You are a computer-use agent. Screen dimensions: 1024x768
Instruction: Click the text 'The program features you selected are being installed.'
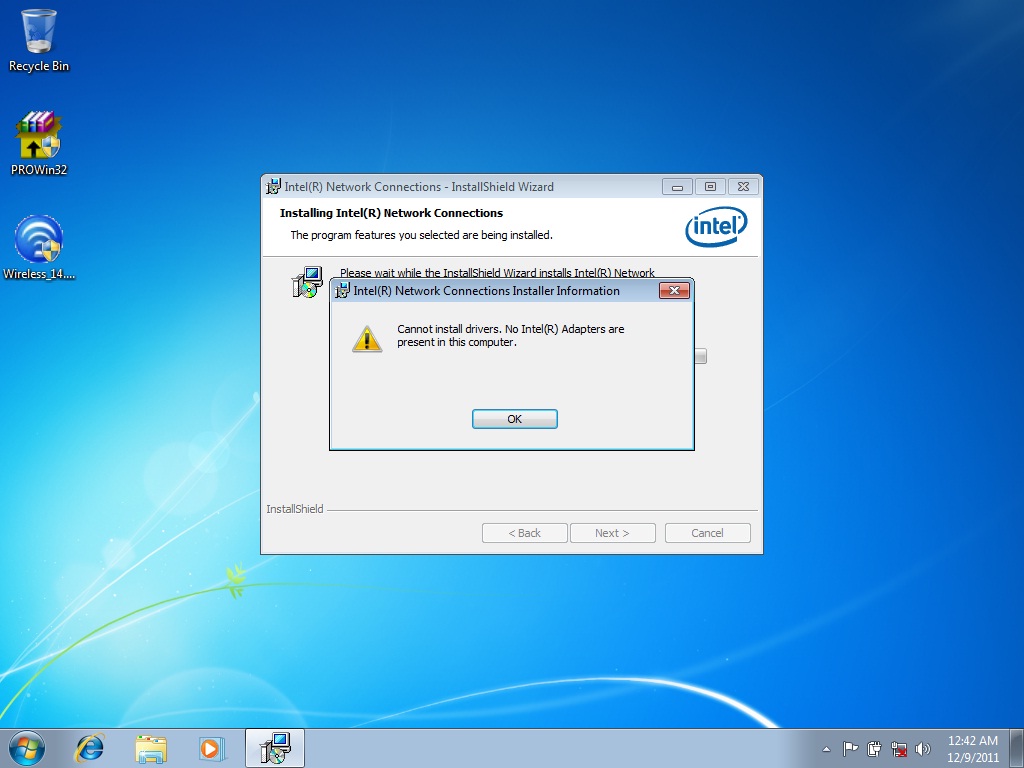click(421, 235)
